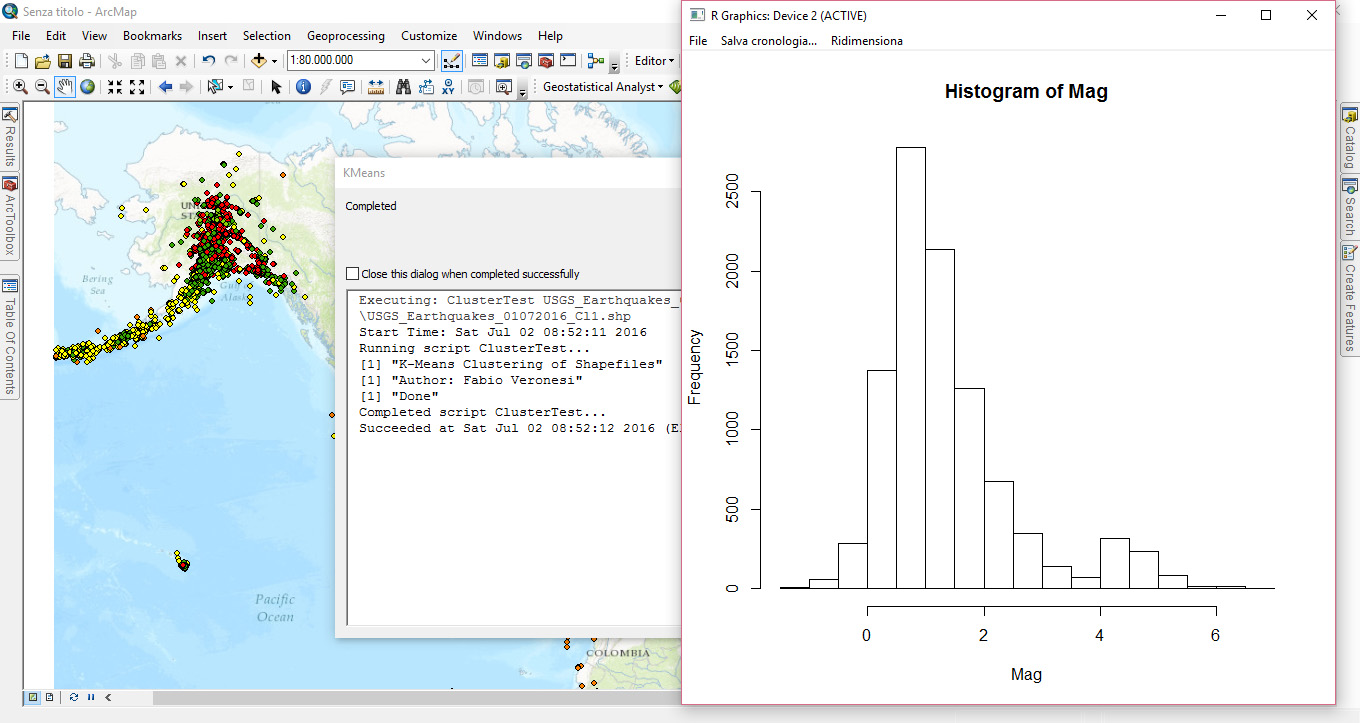Show the Table Of Contents sidebar tab

[x=8, y=320]
